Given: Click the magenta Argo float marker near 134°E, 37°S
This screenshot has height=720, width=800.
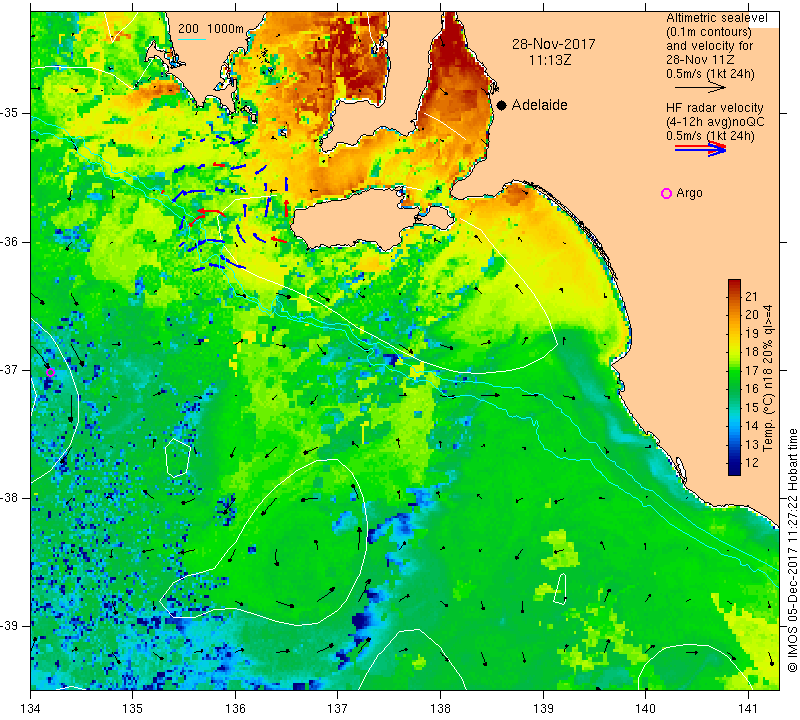Looking at the screenshot, I should click(50, 373).
